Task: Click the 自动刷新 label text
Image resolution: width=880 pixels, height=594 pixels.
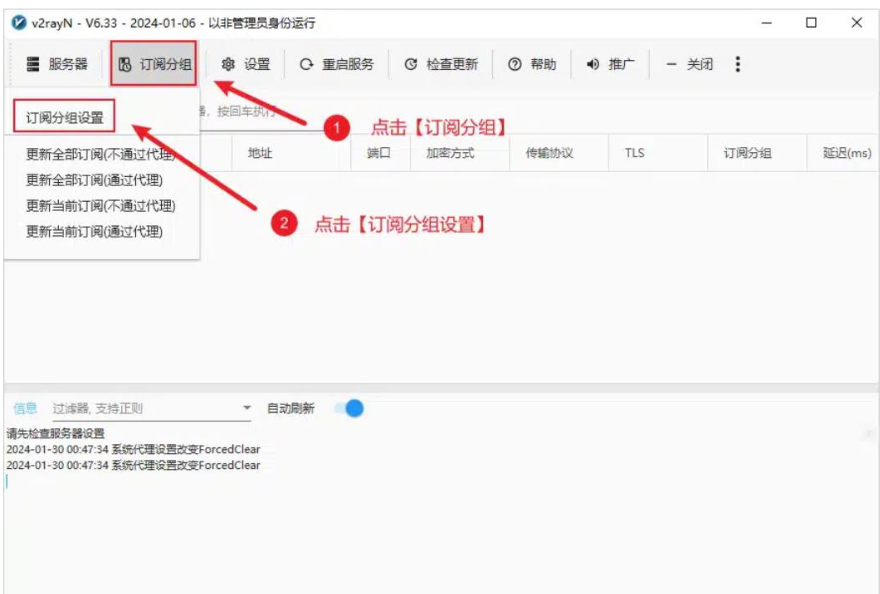Action: [x=291, y=408]
